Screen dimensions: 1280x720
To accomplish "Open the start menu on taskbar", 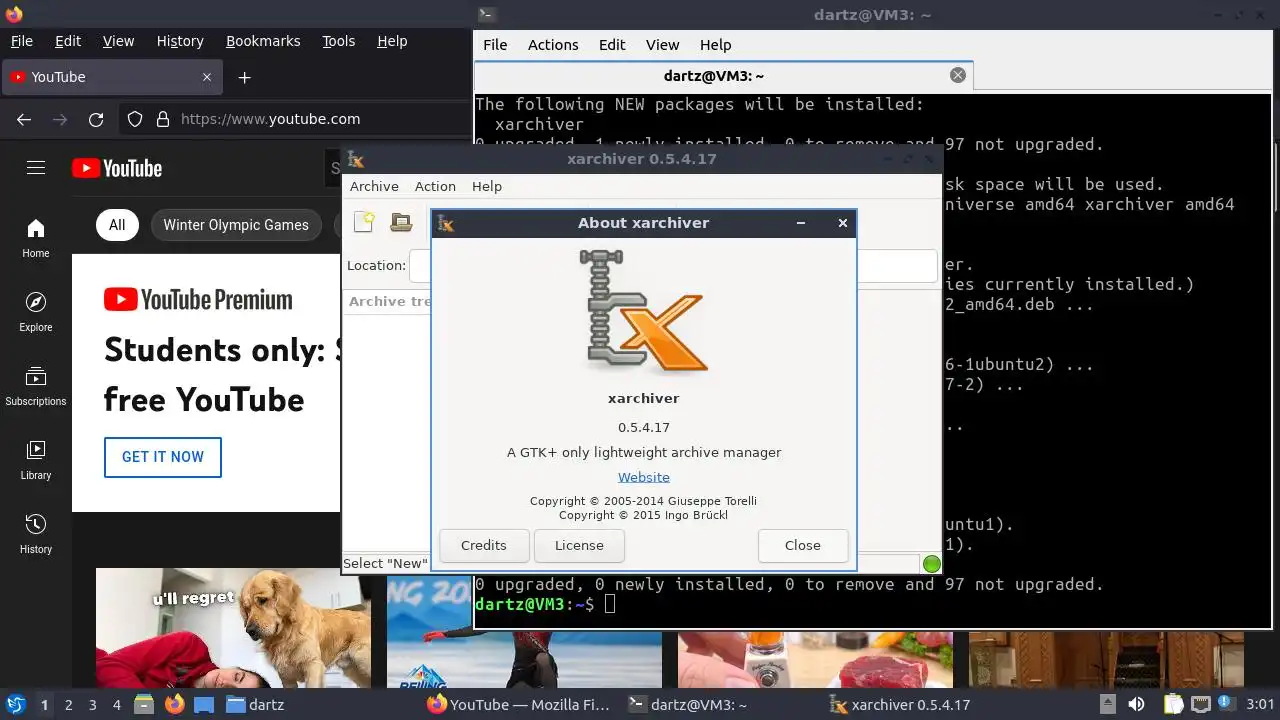I will 15,704.
